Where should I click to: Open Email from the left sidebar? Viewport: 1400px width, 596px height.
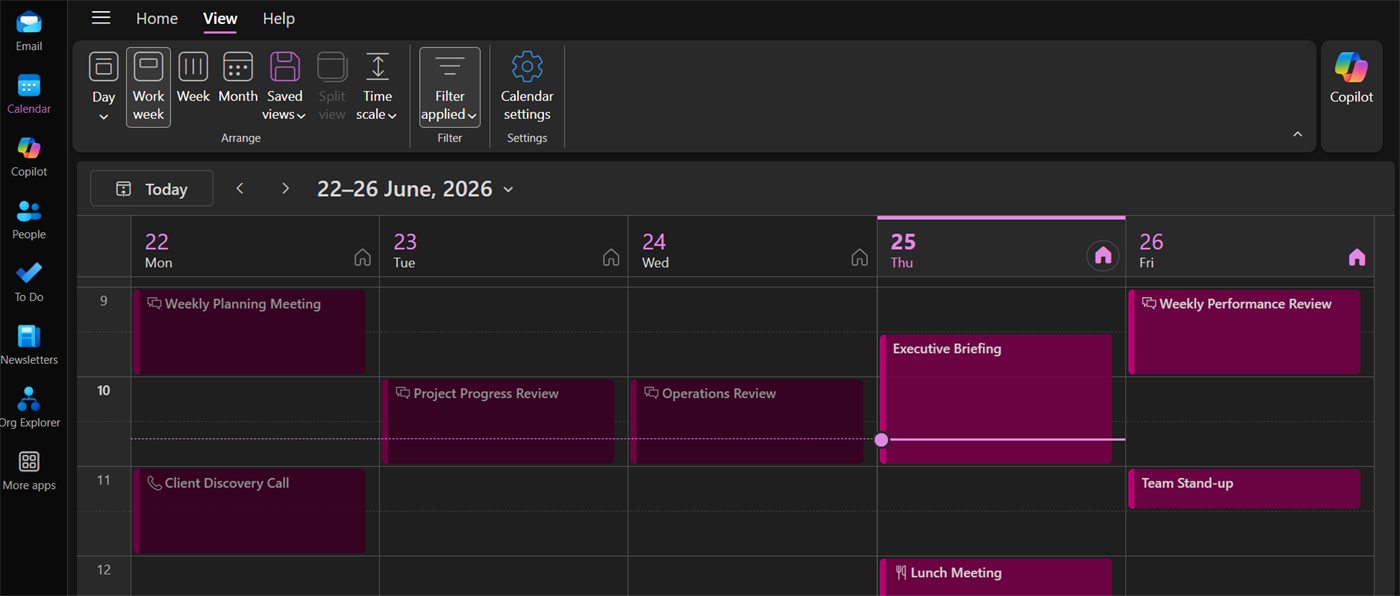pos(29,32)
